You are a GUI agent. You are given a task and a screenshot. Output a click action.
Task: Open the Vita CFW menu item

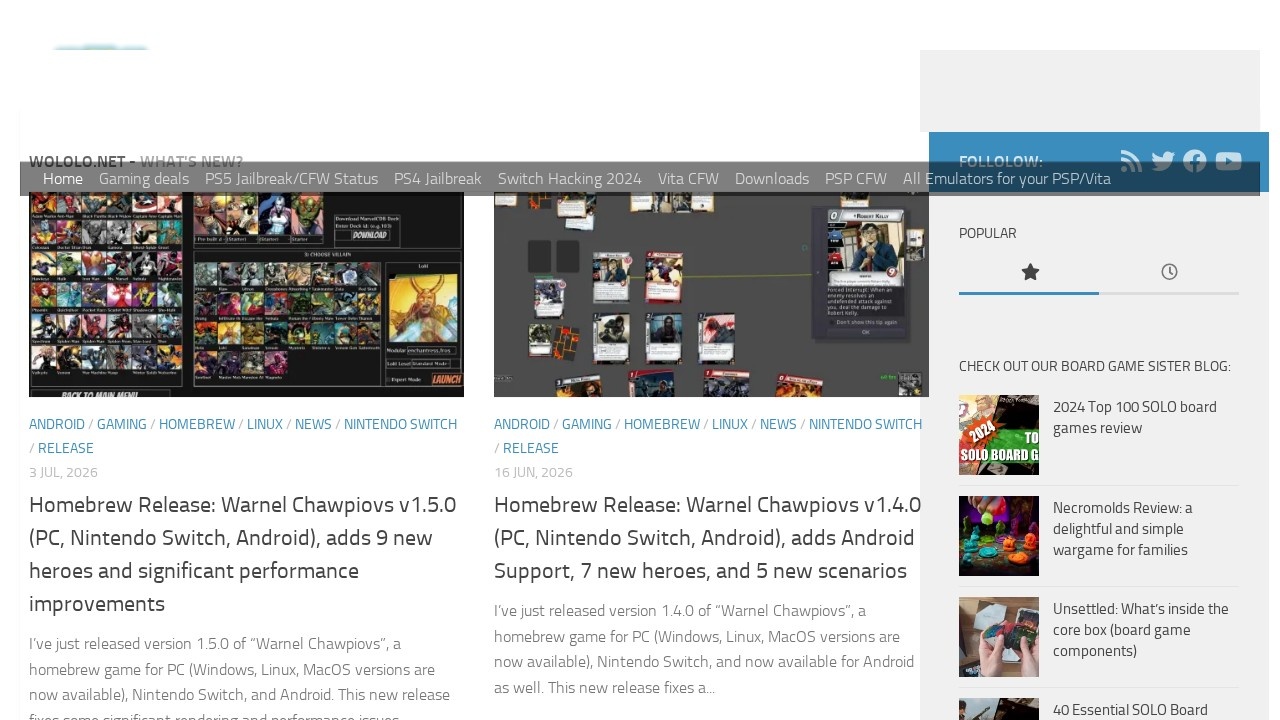[x=688, y=179]
